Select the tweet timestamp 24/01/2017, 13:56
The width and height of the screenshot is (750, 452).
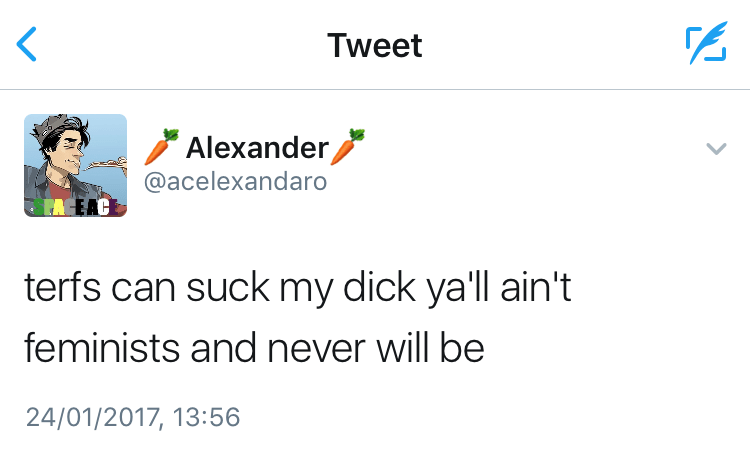pos(133,417)
